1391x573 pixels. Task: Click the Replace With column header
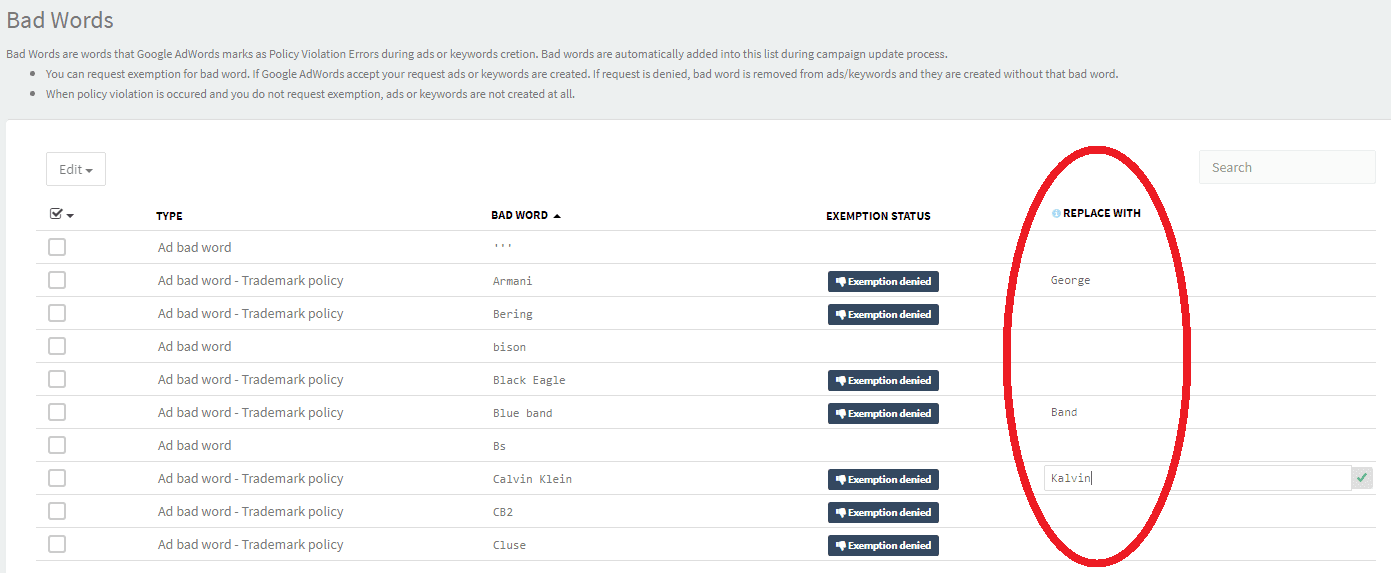[1101, 214]
